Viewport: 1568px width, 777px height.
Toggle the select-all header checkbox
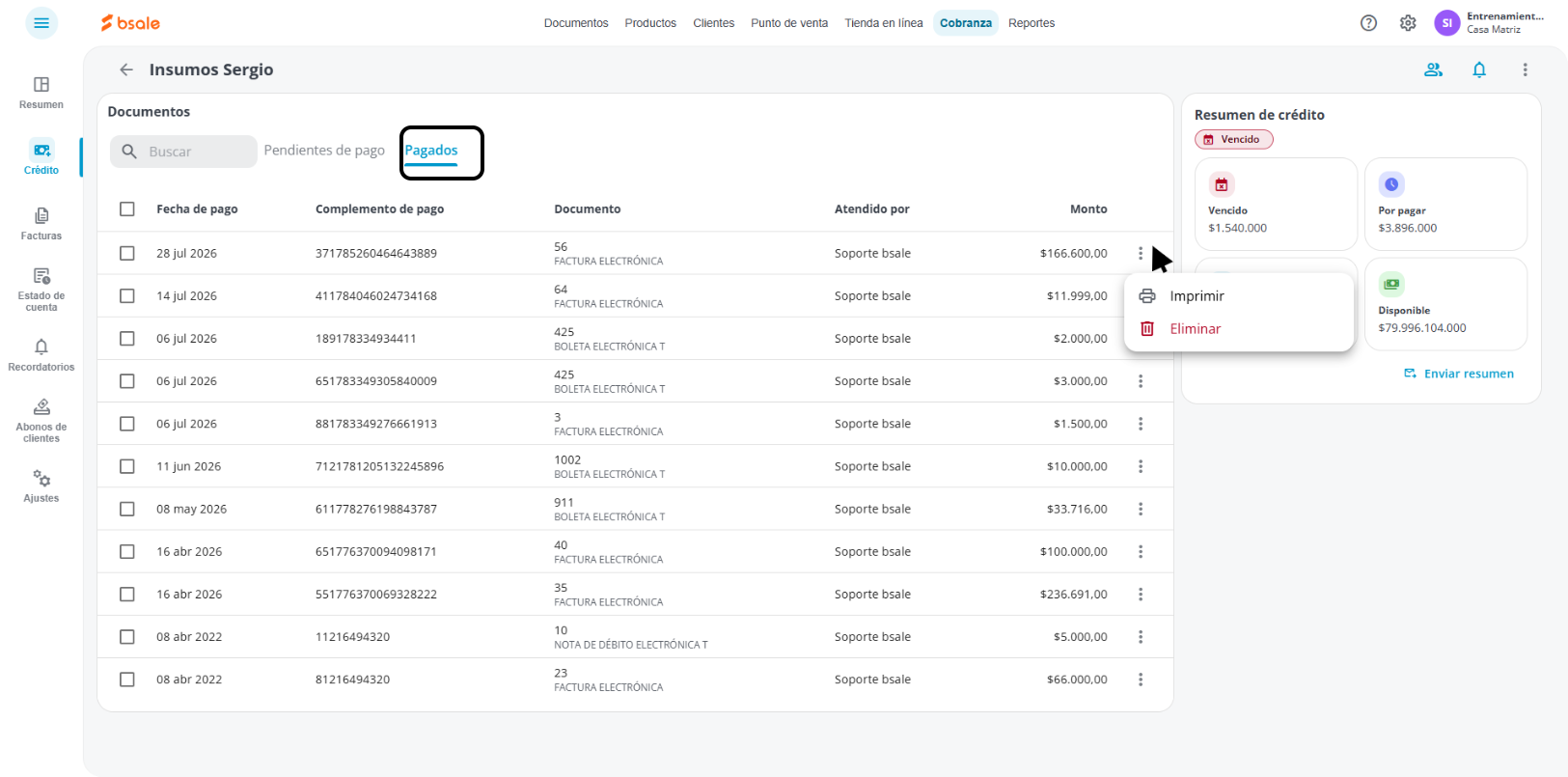coord(127,208)
